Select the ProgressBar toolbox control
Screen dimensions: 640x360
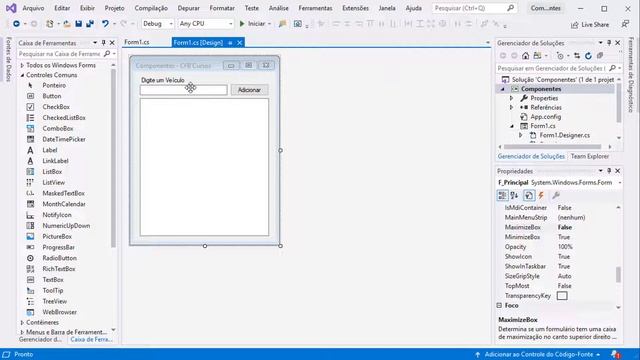click(x=58, y=247)
